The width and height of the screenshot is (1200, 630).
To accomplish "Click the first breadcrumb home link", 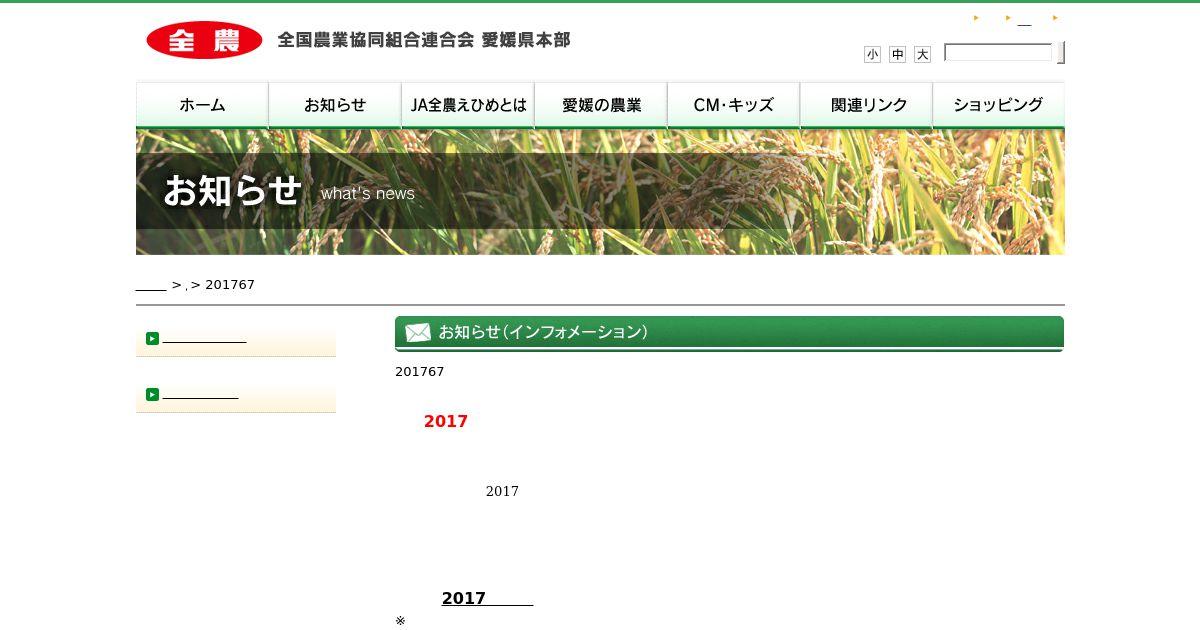I will [151, 285].
